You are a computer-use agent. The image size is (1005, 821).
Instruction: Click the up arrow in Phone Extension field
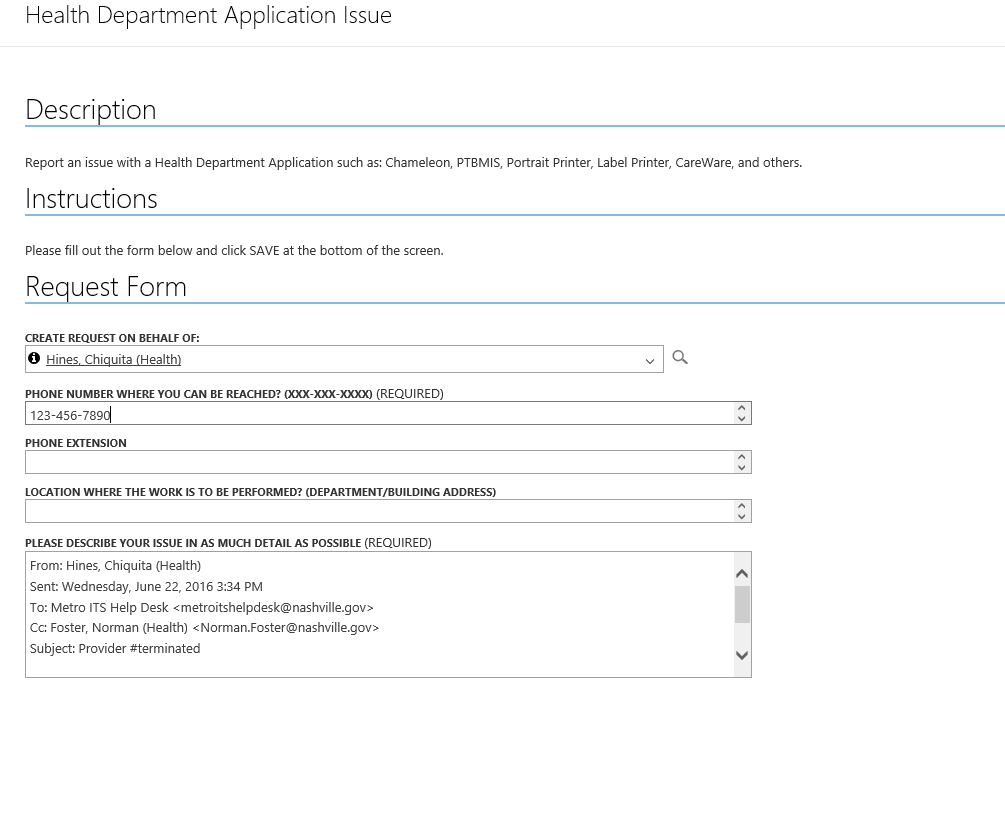pyautogui.click(x=742, y=457)
